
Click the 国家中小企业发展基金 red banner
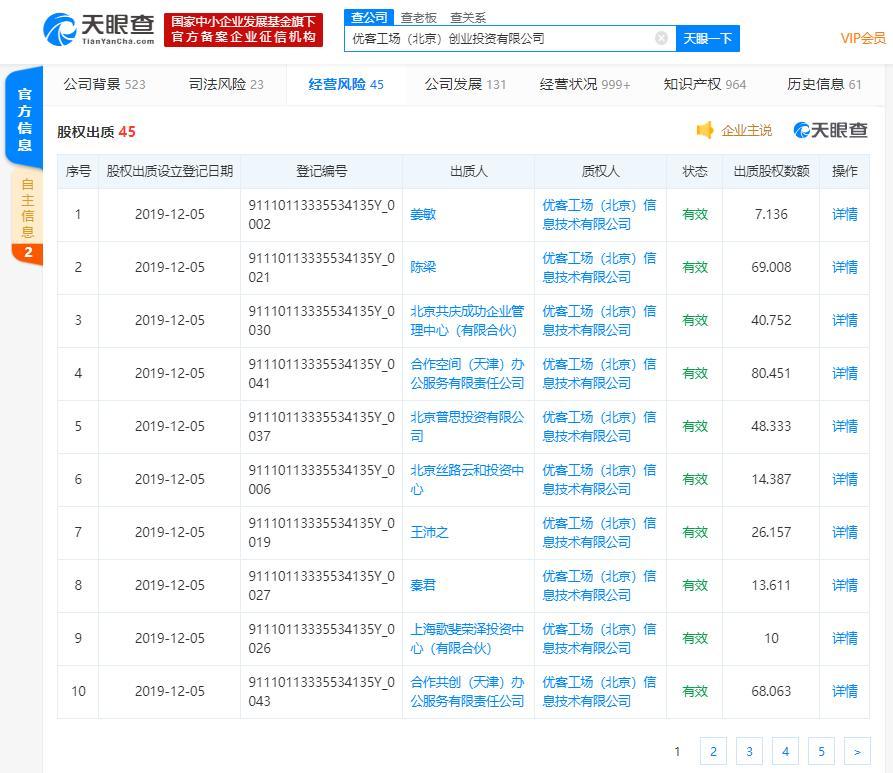243,29
